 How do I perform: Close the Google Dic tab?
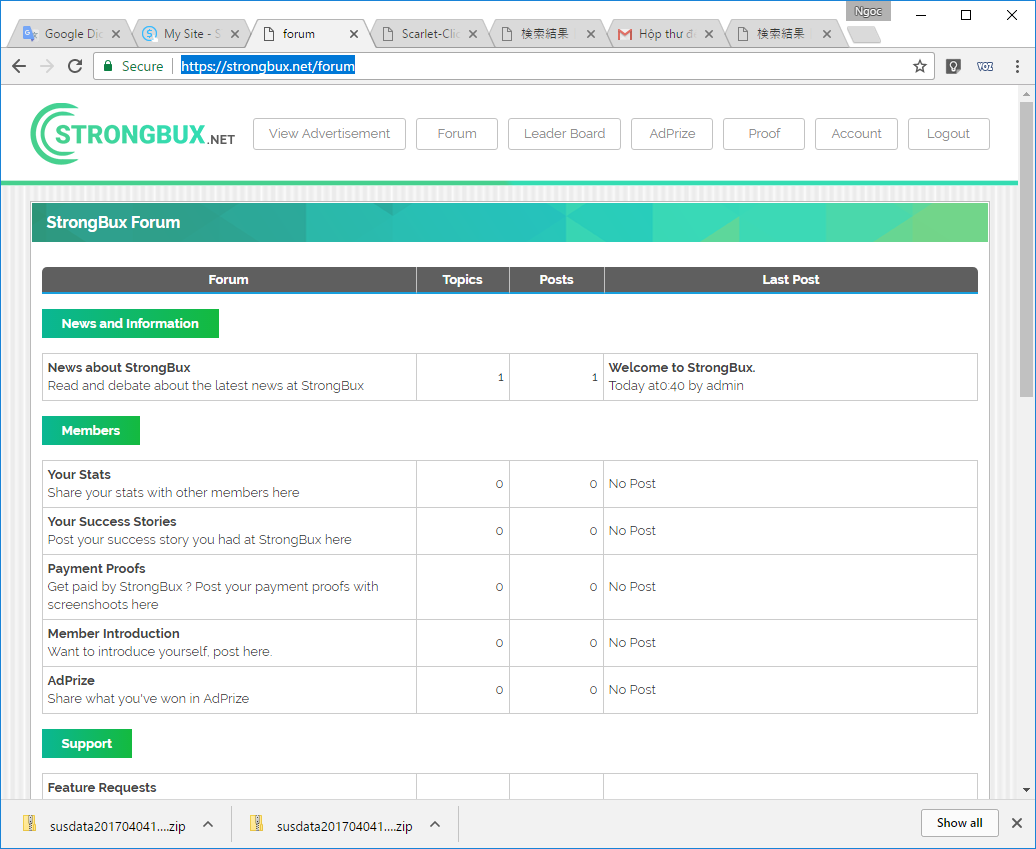click(116, 34)
